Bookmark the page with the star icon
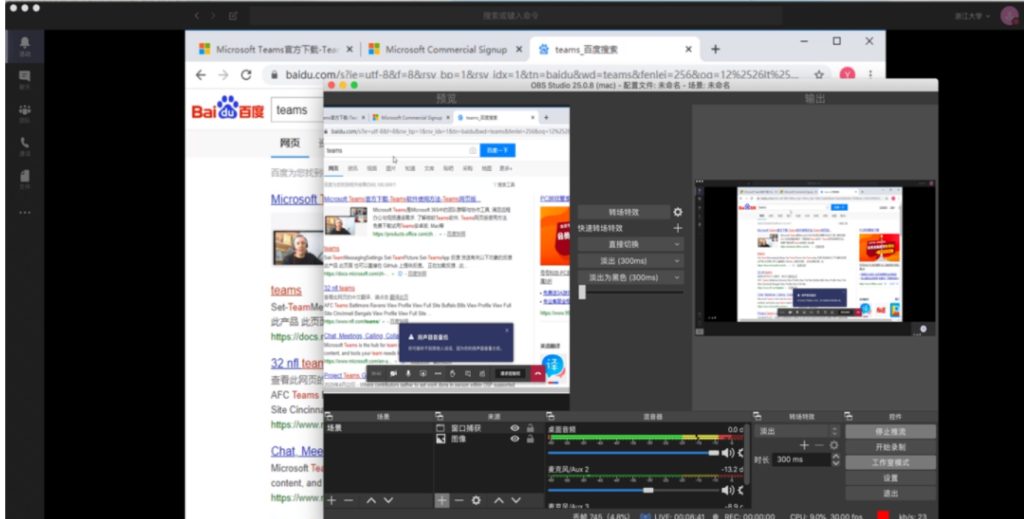The image size is (1024, 519). click(819, 75)
